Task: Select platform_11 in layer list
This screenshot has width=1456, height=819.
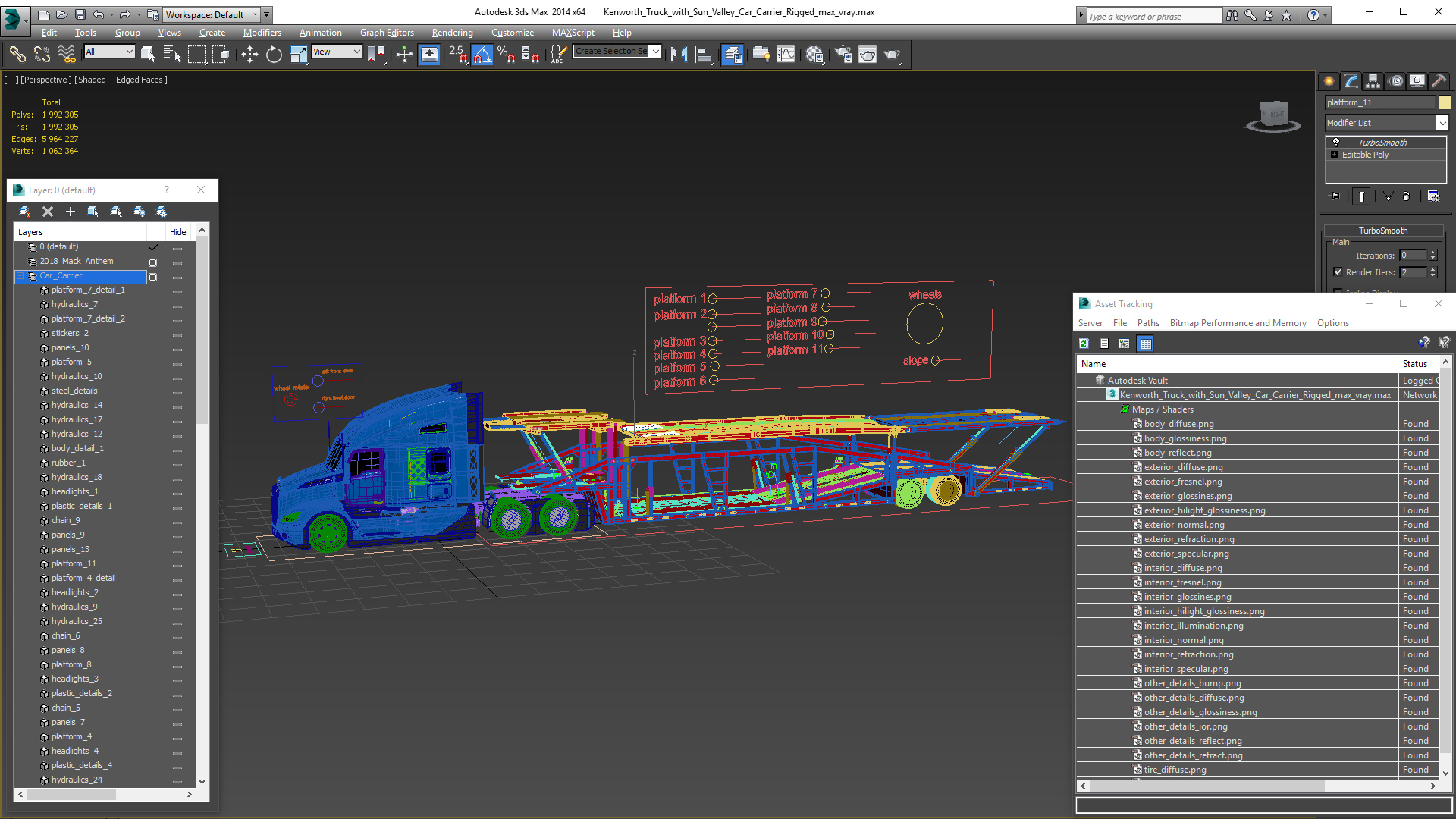Action: point(74,563)
